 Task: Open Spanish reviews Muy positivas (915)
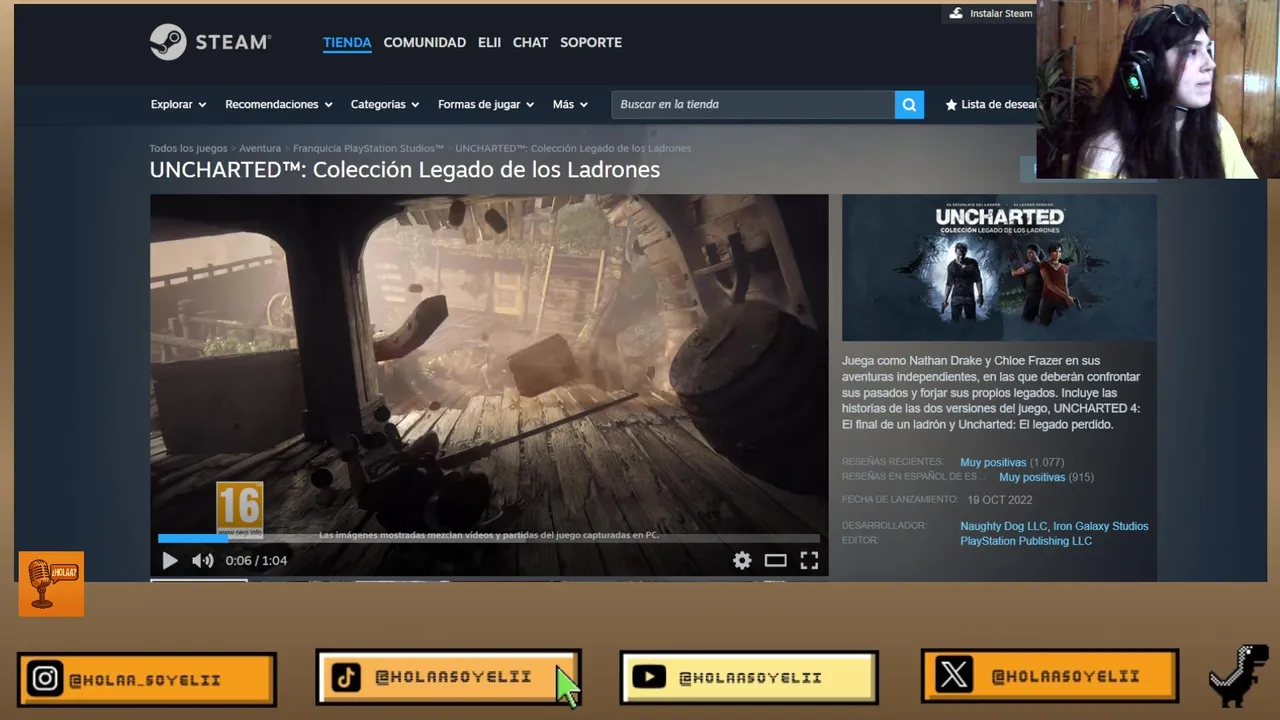tap(1046, 477)
